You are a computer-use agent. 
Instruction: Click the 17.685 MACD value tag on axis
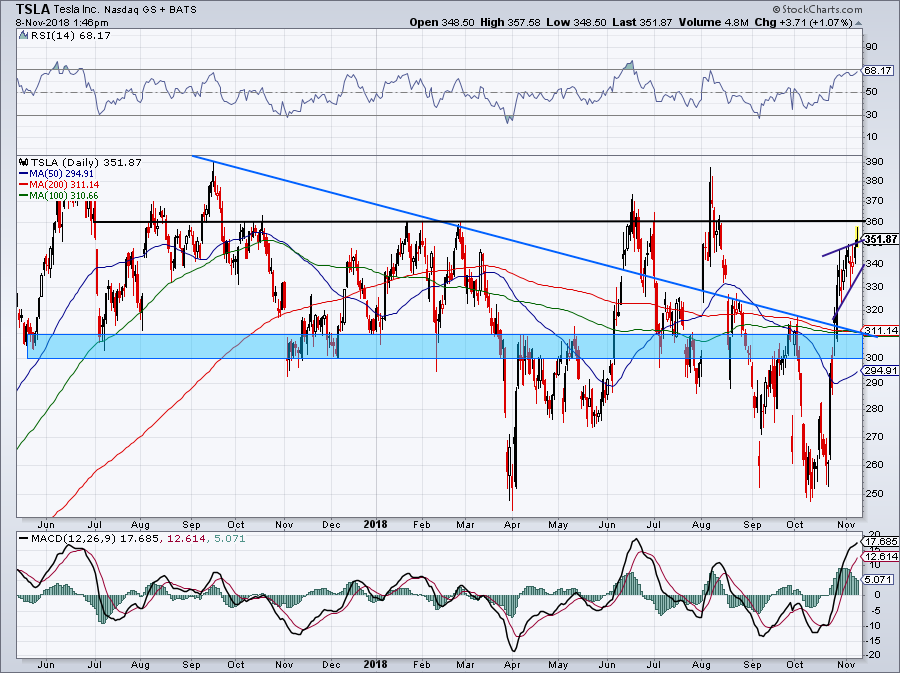(880, 542)
